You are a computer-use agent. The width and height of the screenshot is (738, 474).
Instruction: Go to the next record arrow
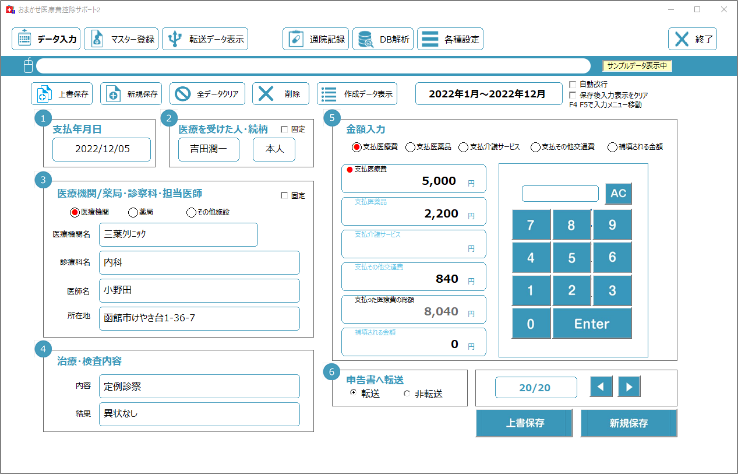tap(629, 386)
